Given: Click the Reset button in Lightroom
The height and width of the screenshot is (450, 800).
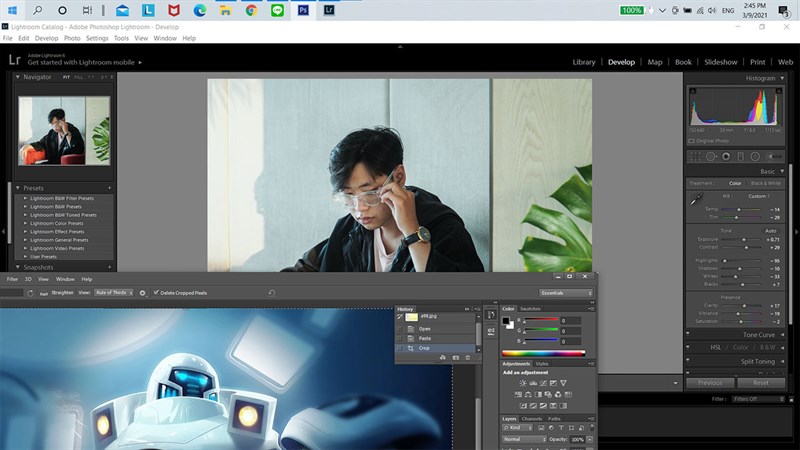Looking at the screenshot, I should 761,383.
